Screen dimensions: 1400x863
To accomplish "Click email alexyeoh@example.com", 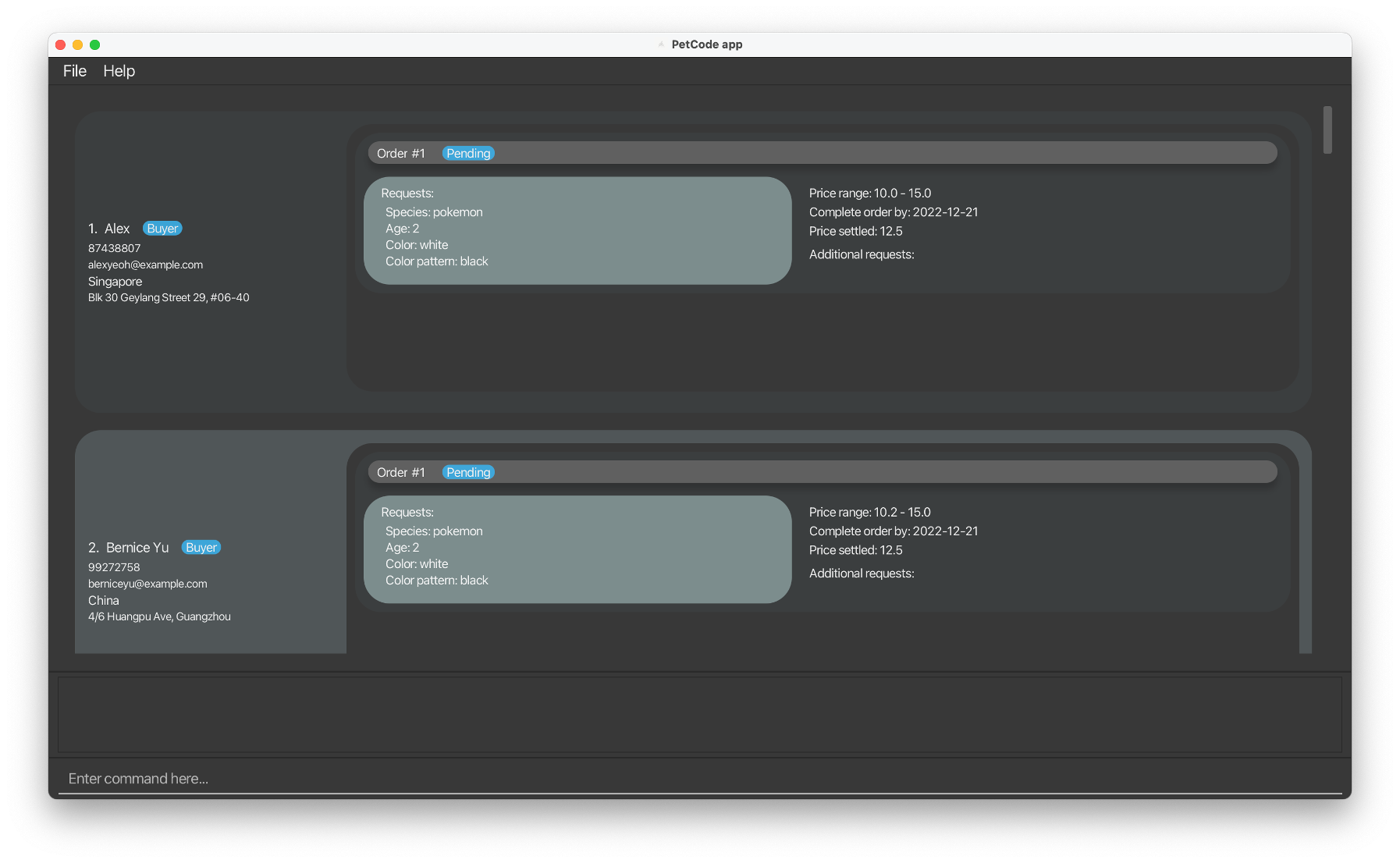I will [x=145, y=265].
